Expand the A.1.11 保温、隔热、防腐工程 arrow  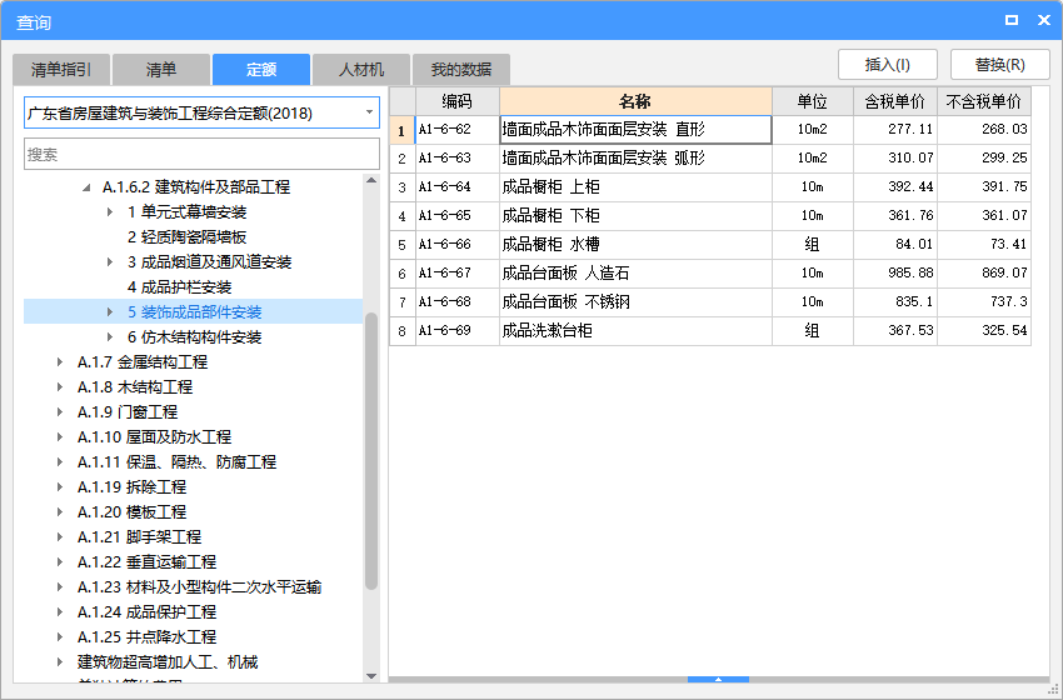click(x=60, y=462)
